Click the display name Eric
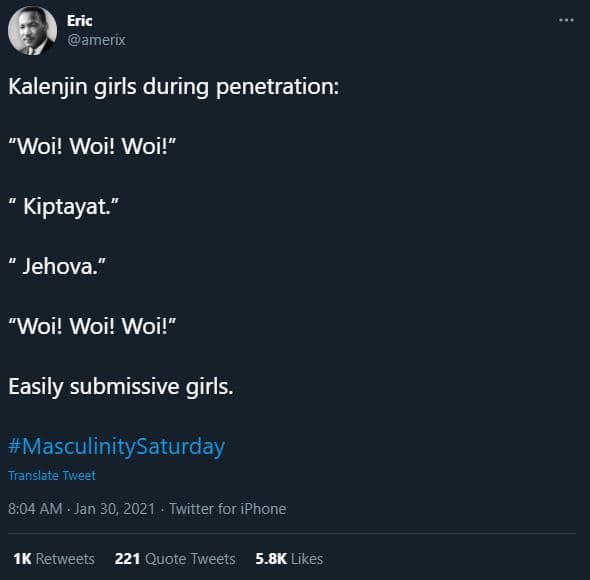Viewport: 590px width, 580px height. tap(79, 21)
